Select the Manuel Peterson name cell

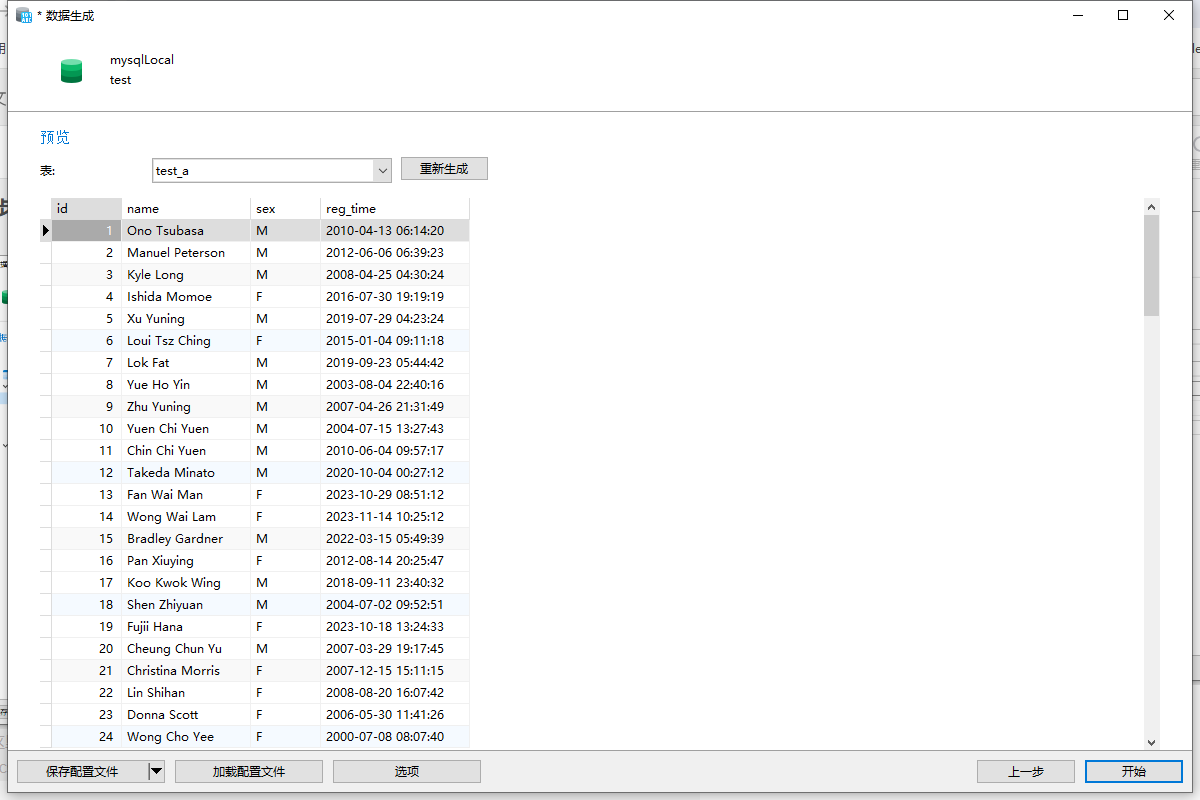[x=186, y=252]
